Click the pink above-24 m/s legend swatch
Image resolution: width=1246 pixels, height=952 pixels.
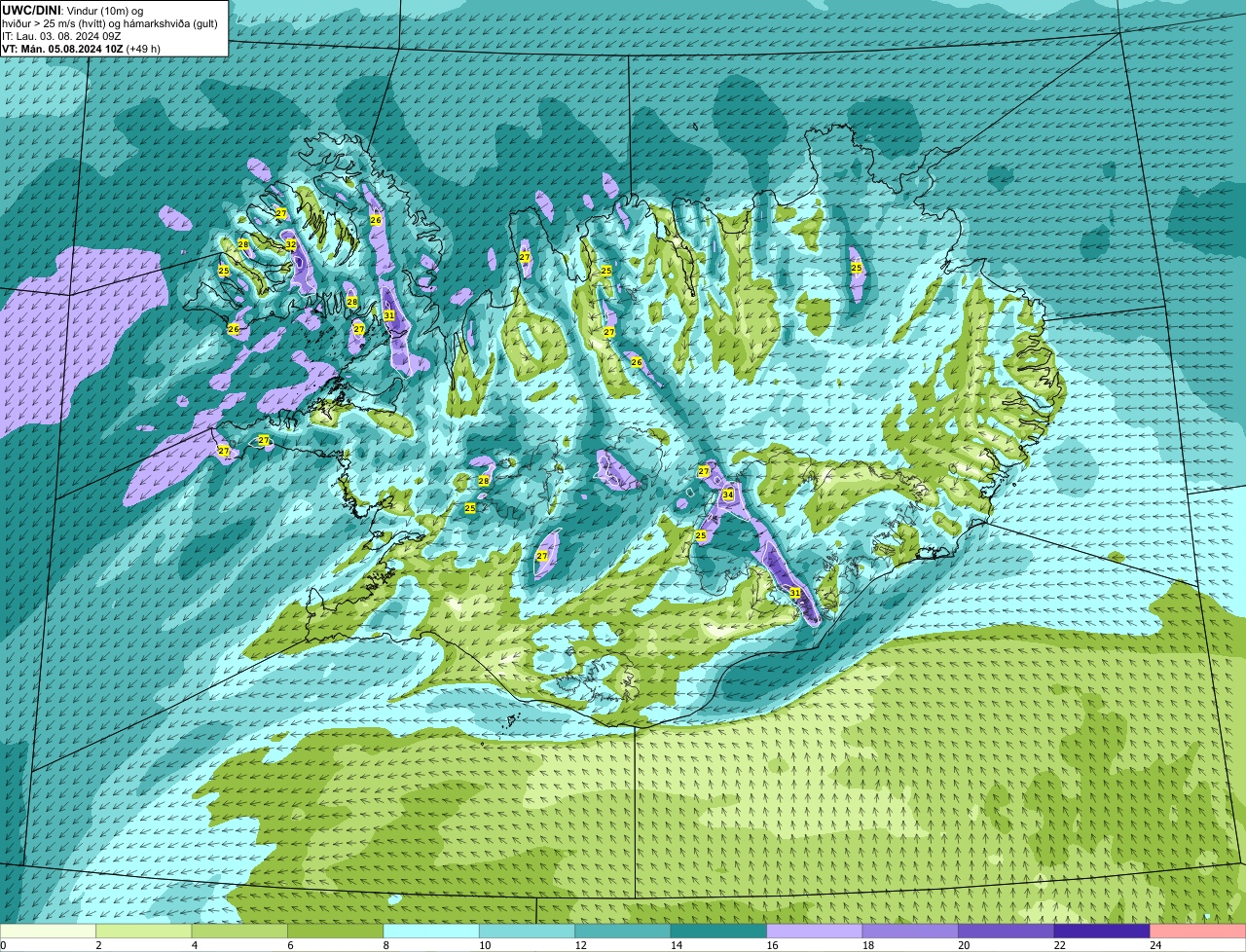pos(1198,931)
